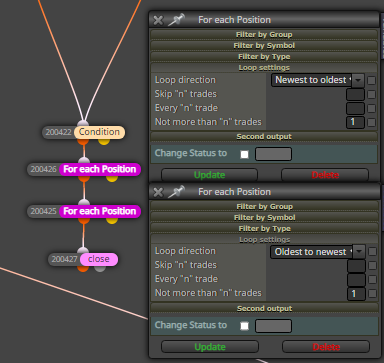The width and height of the screenshot is (384, 363).
Task: Select For each Position node 200425
Action: point(100,211)
